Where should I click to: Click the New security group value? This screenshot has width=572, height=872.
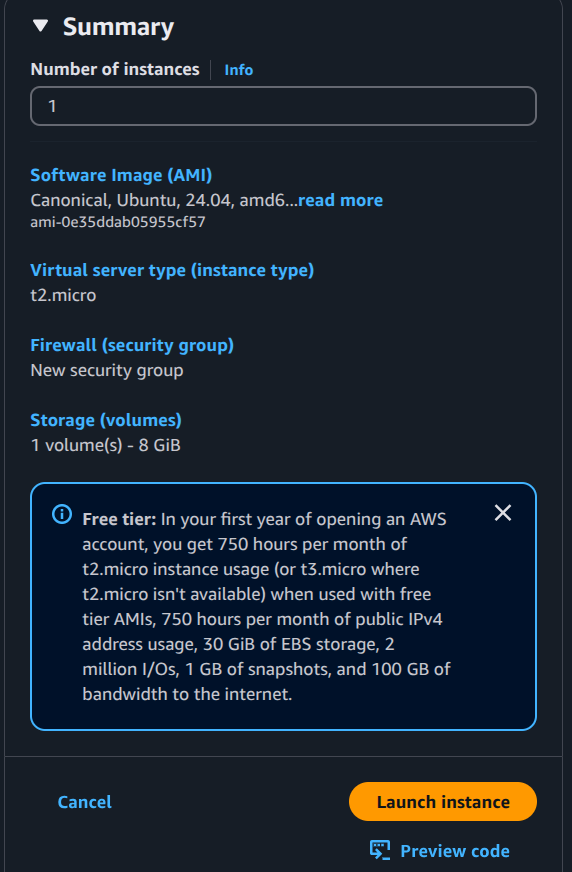tap(107, 370)
